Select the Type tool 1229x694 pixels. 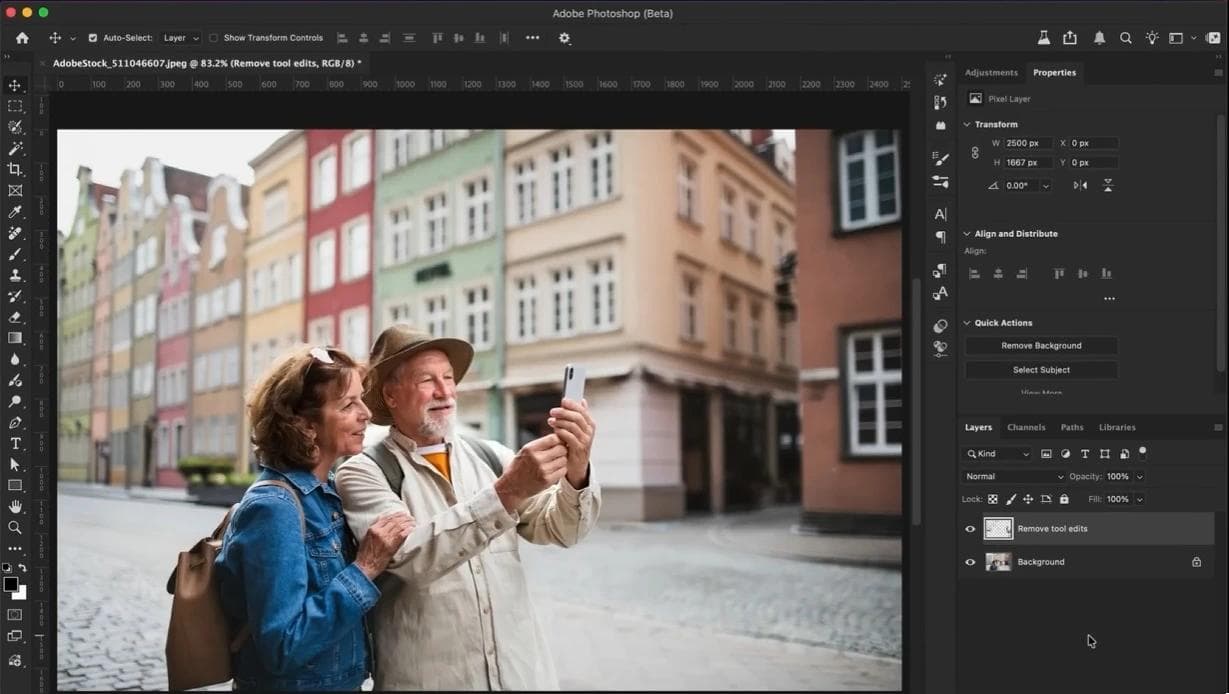[x=15, y=443]
